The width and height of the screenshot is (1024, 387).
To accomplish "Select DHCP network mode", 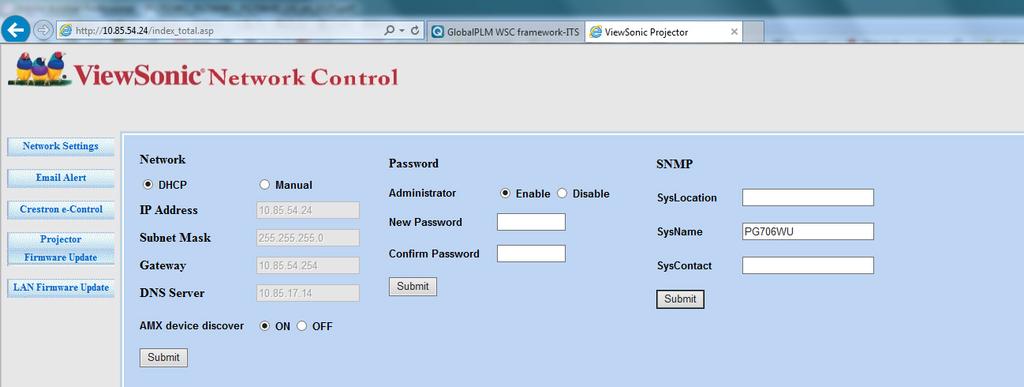I will [x=148, y=185].
